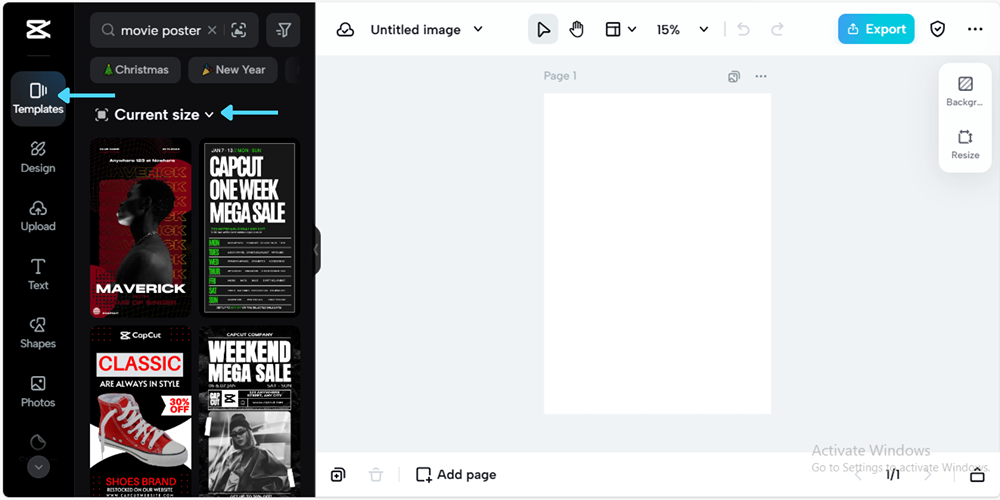Open the Resize tool
The height and width of the screenshot is (500, 1000).
pos(965,144)
